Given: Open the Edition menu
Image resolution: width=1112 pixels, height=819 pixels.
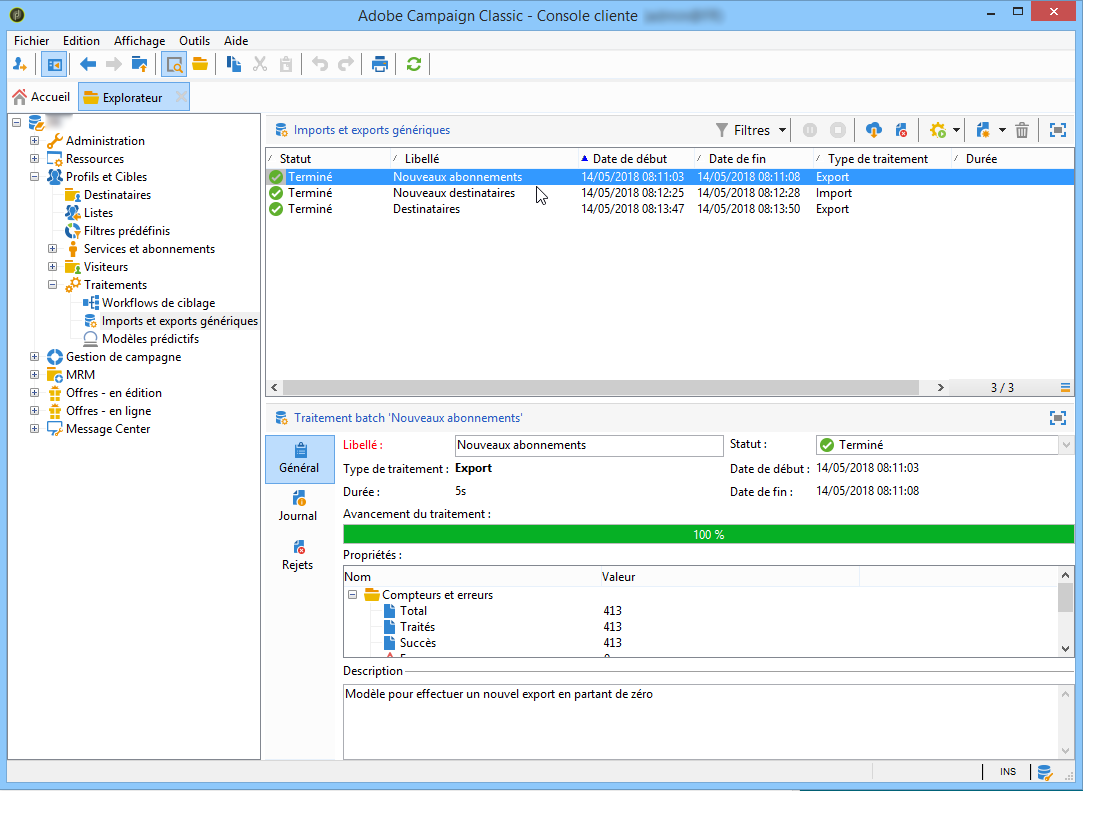Looking at the screenshot, I should (81, 40).
